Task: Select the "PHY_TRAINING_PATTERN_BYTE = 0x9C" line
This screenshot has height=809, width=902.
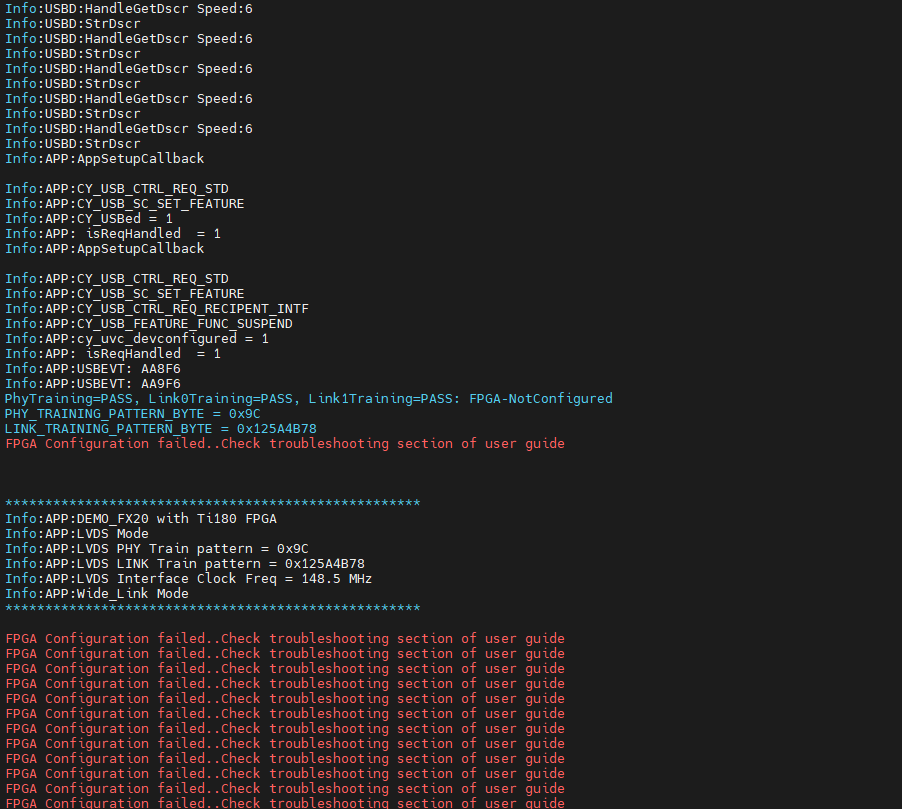Action: [x=133, y=414]
